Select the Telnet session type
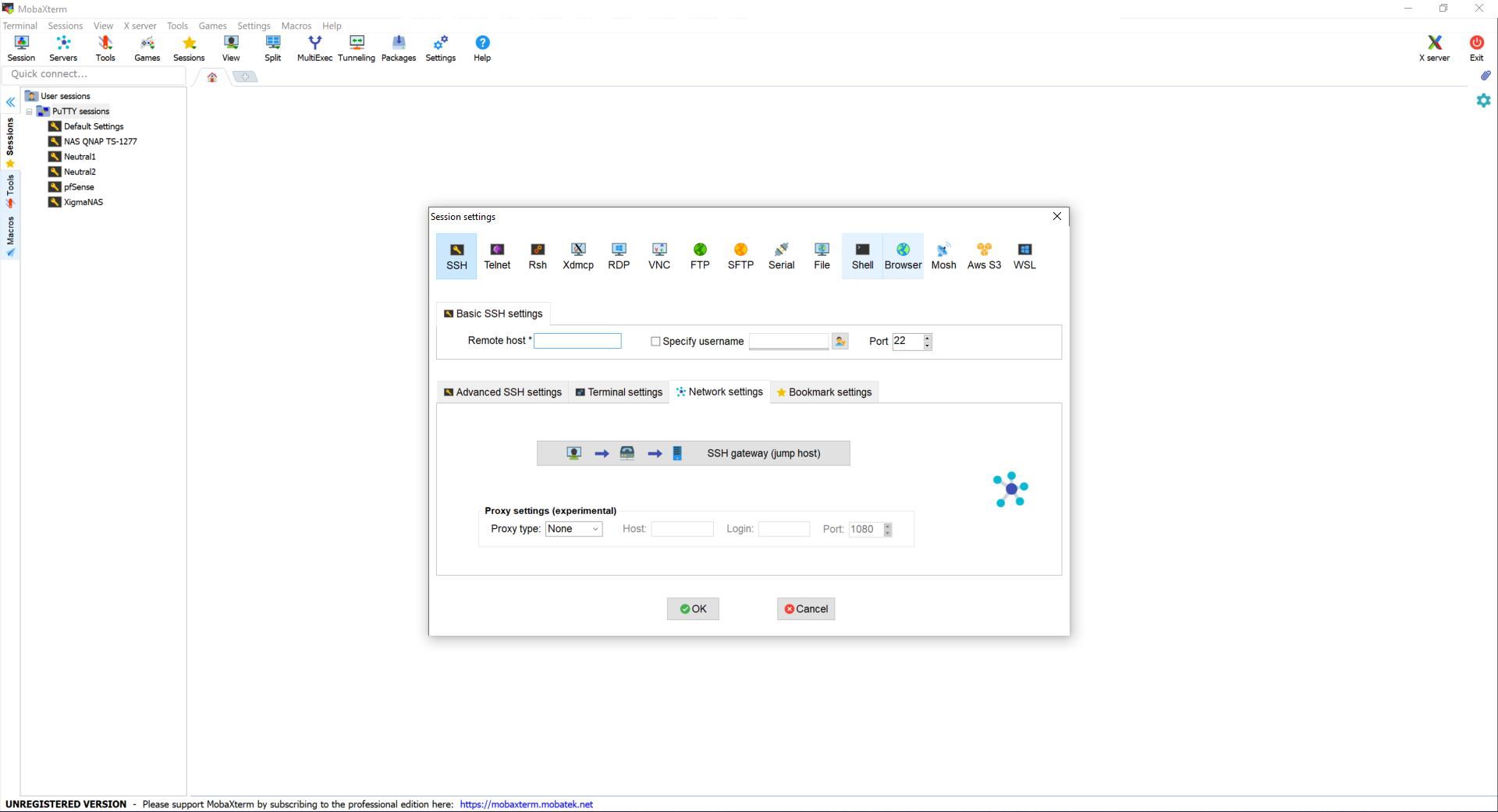This screenshot has height=812, width=1498. (497, 256)
